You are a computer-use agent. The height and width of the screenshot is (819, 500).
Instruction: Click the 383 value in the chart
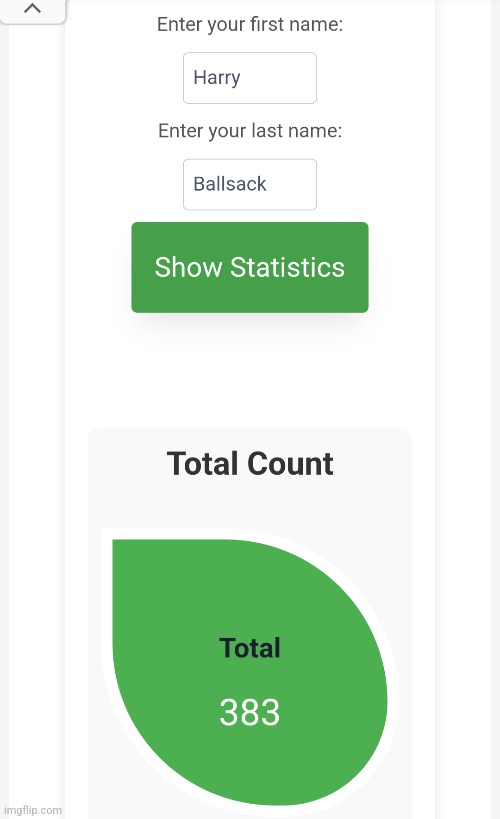click(250, 712)
